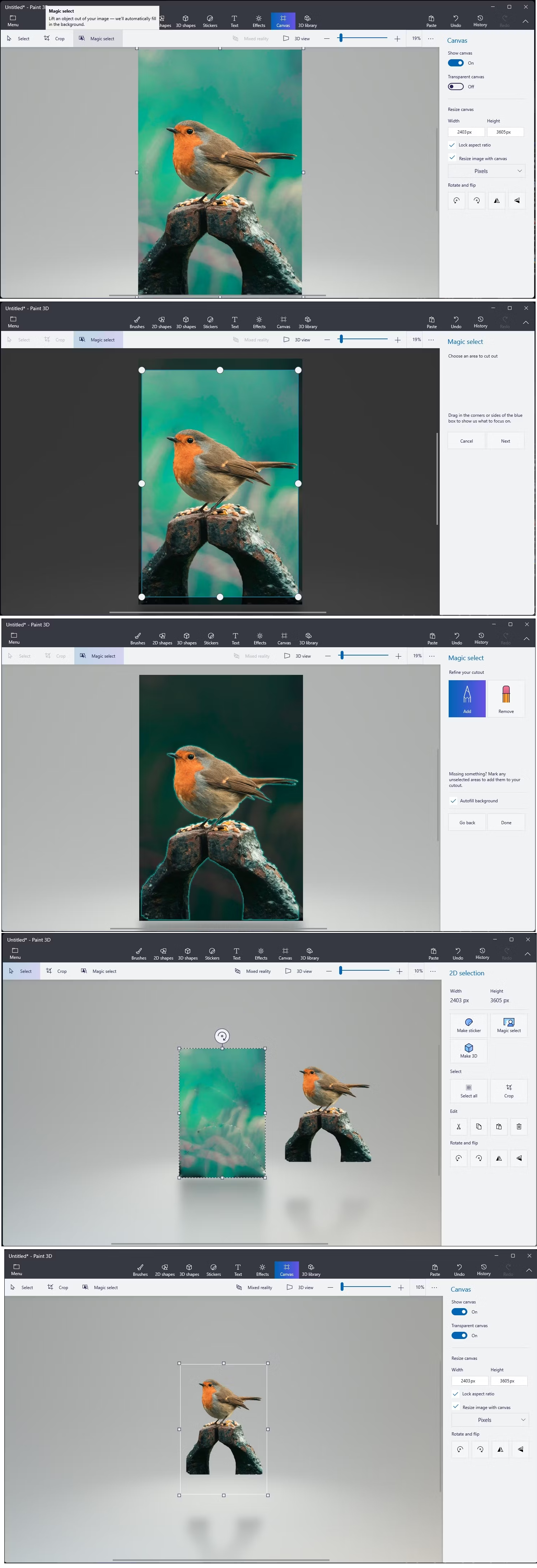
Task: Open the Stickers tab in the 2D selection window
Action: coord(212,953)
